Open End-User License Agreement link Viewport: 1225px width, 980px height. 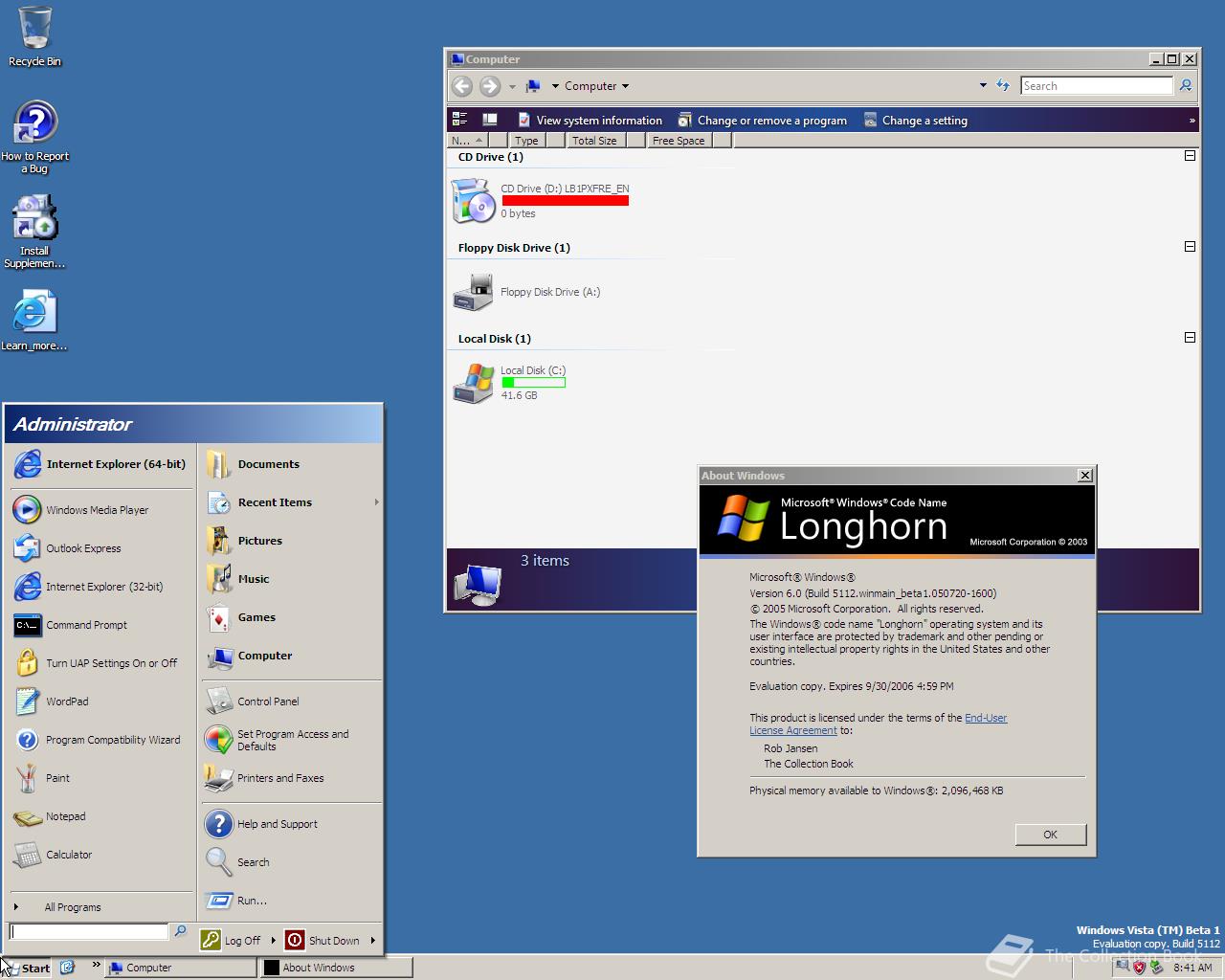coord(879,724)
